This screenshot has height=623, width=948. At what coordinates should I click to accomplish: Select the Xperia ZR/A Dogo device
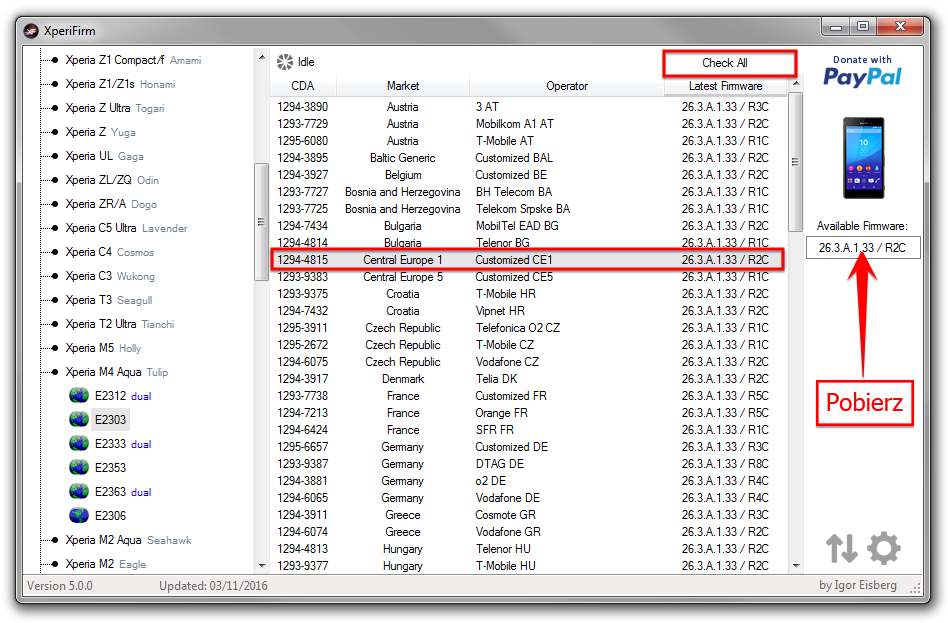point(111,204)
